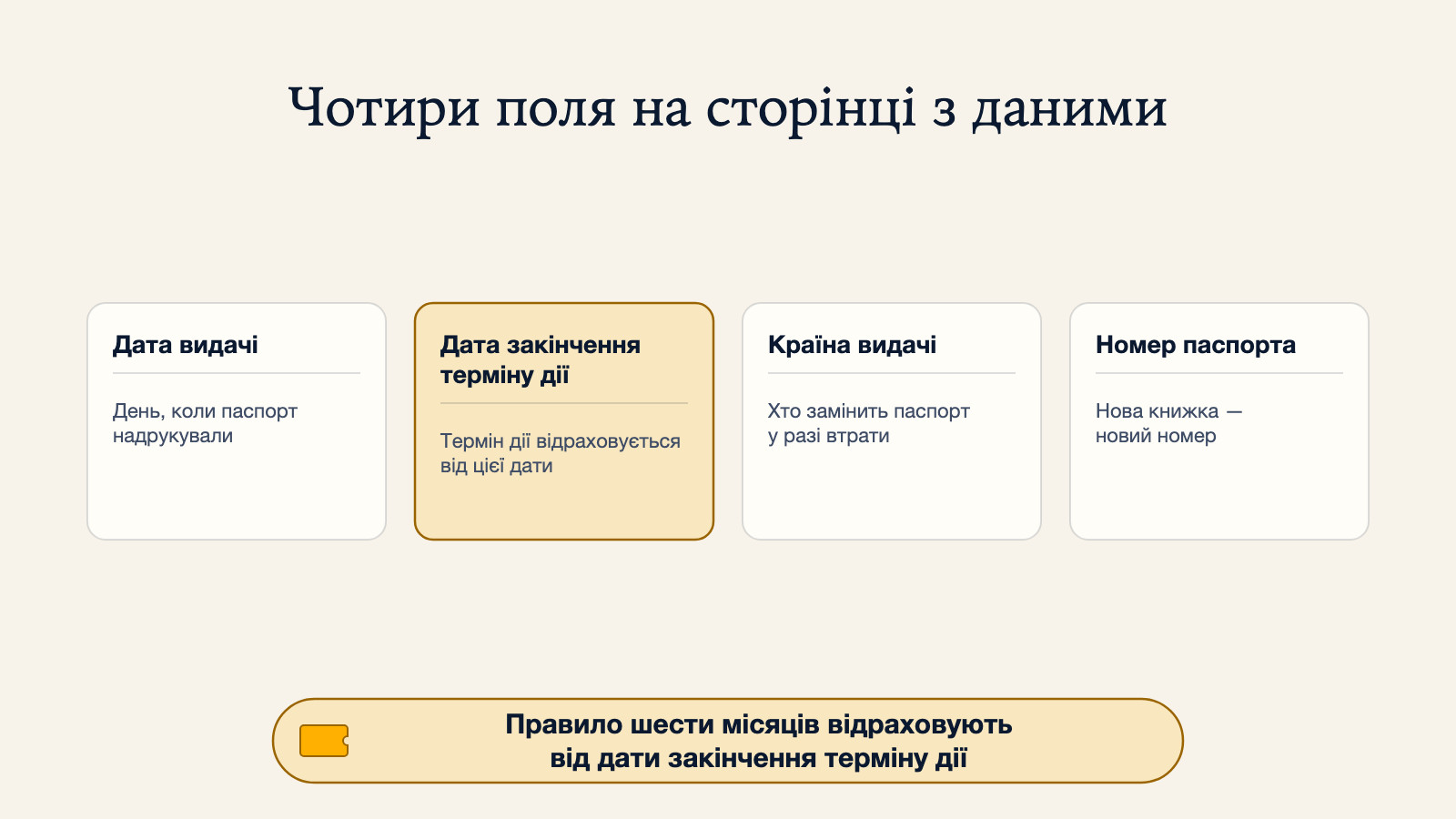This screenshot has height=819, width=1456.
Task: Select the "Дата видачі" card heading
Action: coord(186,345)
